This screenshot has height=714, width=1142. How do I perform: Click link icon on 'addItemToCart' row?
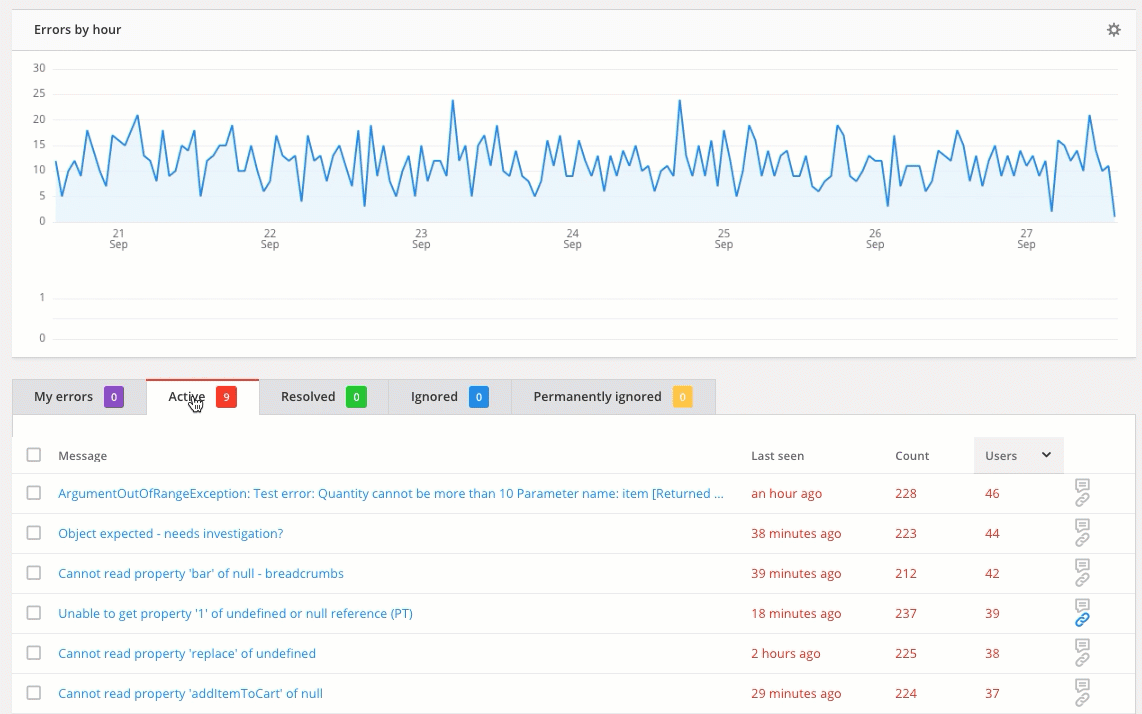[1082, 700]
